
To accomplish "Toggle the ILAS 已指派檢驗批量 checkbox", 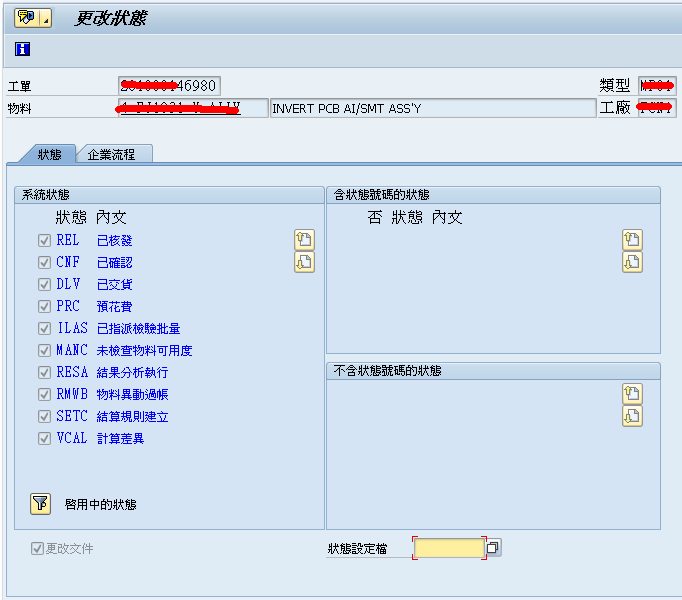I will [x=44, y=328].
